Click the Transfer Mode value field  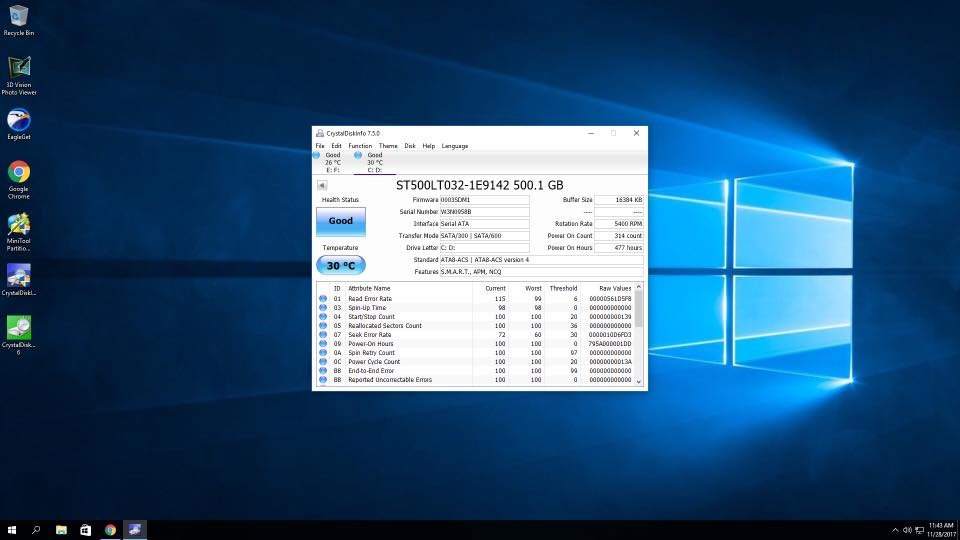(x=484, y=236)
